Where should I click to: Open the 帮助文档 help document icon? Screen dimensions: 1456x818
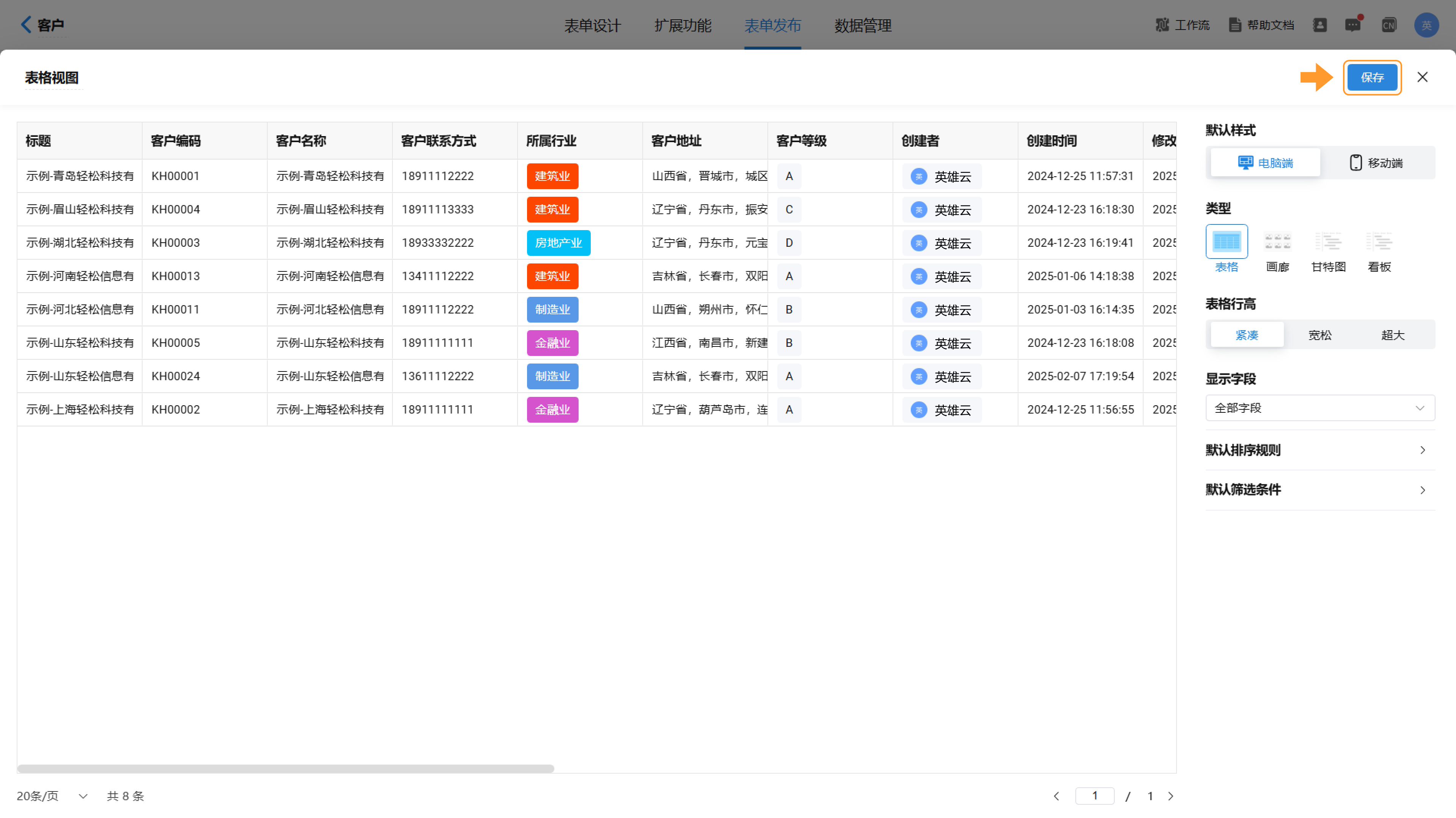tap(1261, 25)
